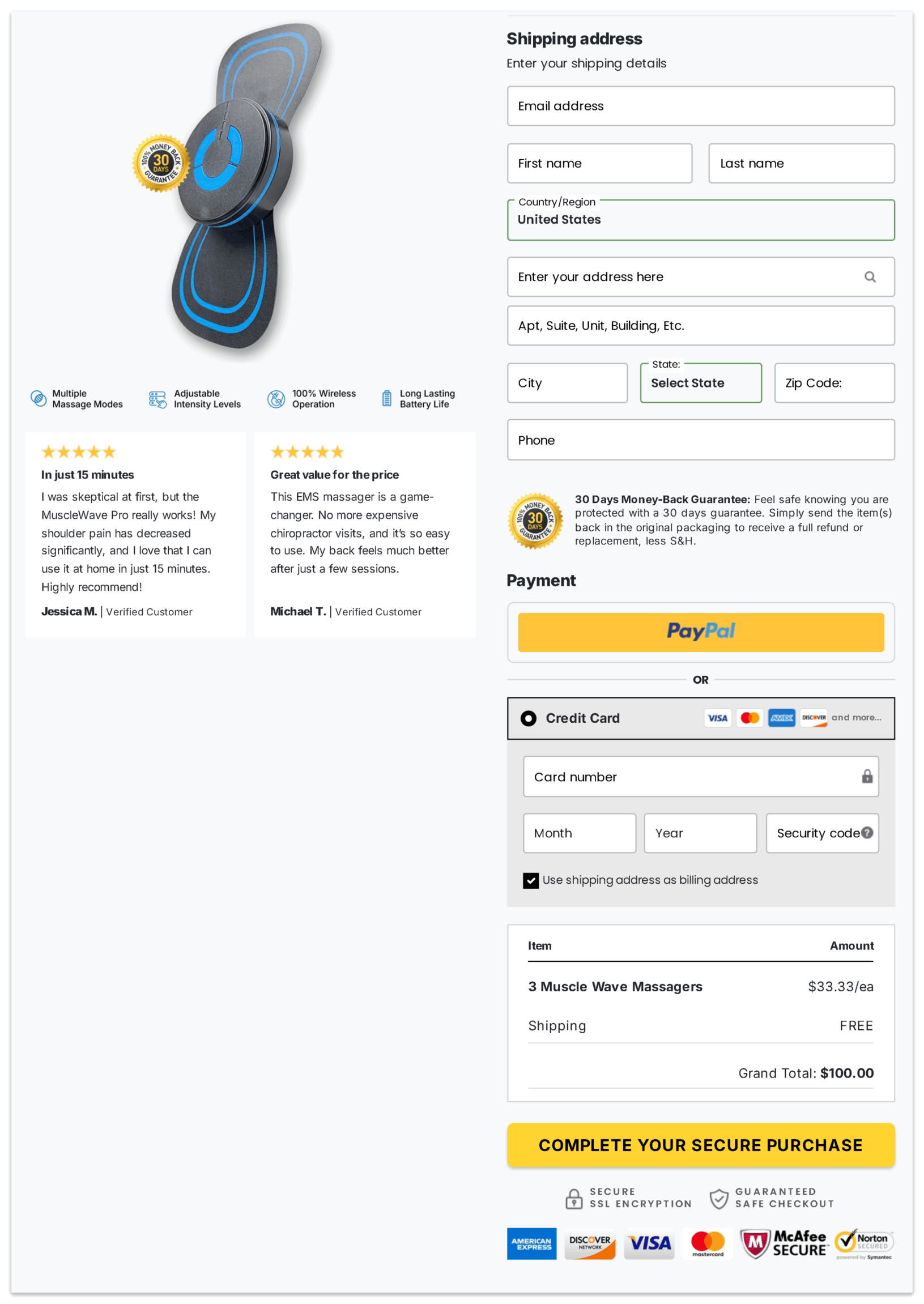Click the 30 Days Money-Back guarantee badge
924x1304 pixels.
click(x=535, y=521)
